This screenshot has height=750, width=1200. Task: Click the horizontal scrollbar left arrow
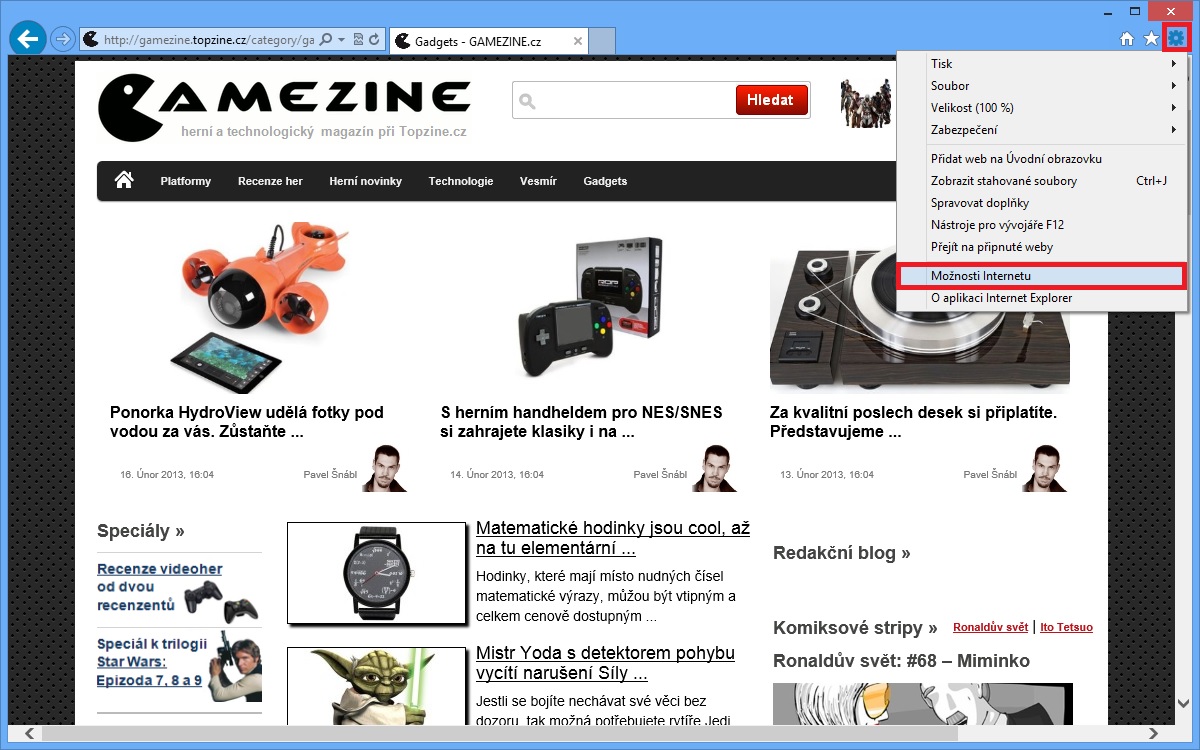point(28,733)
